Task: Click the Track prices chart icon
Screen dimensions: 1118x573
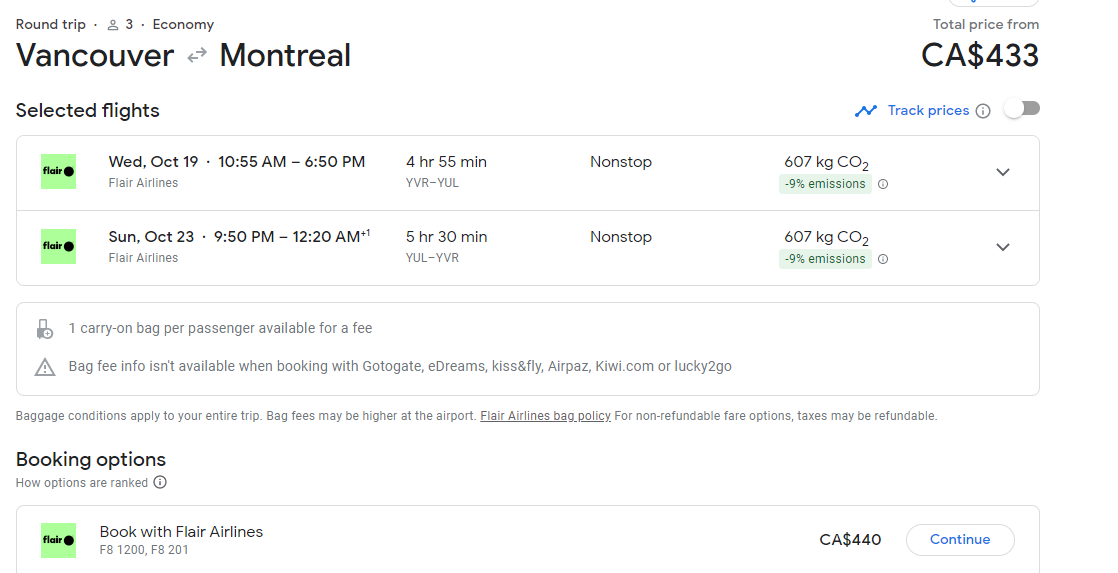Action: (866, 111)
